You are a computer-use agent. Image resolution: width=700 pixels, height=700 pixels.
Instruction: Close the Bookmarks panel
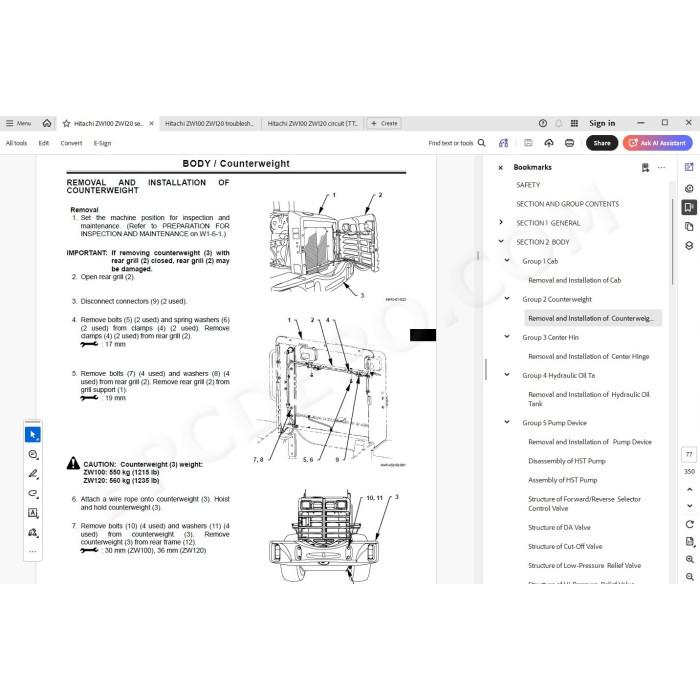coord(500,168)
